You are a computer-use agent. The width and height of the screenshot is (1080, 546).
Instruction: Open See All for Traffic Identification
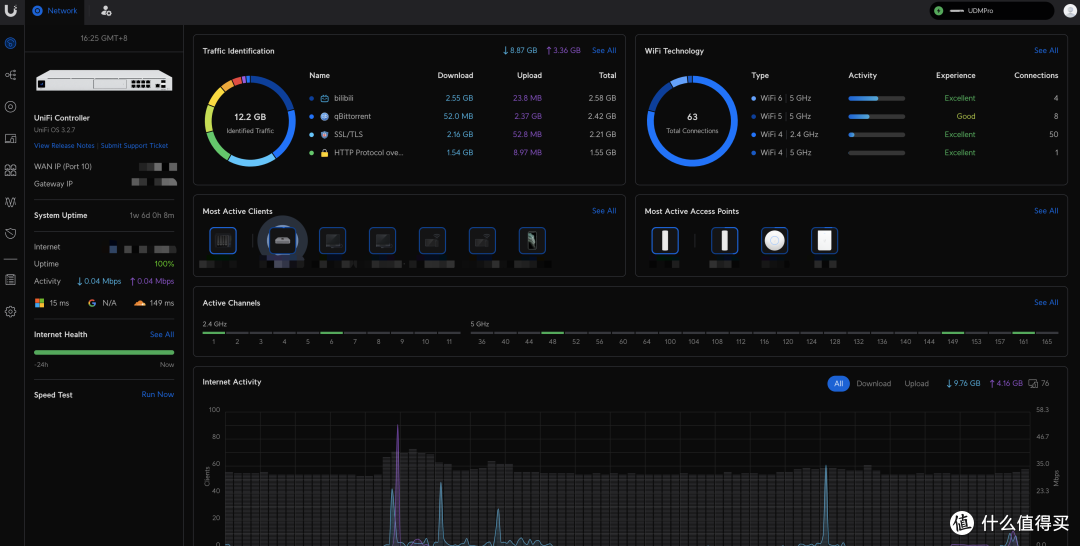coord(604,51)
